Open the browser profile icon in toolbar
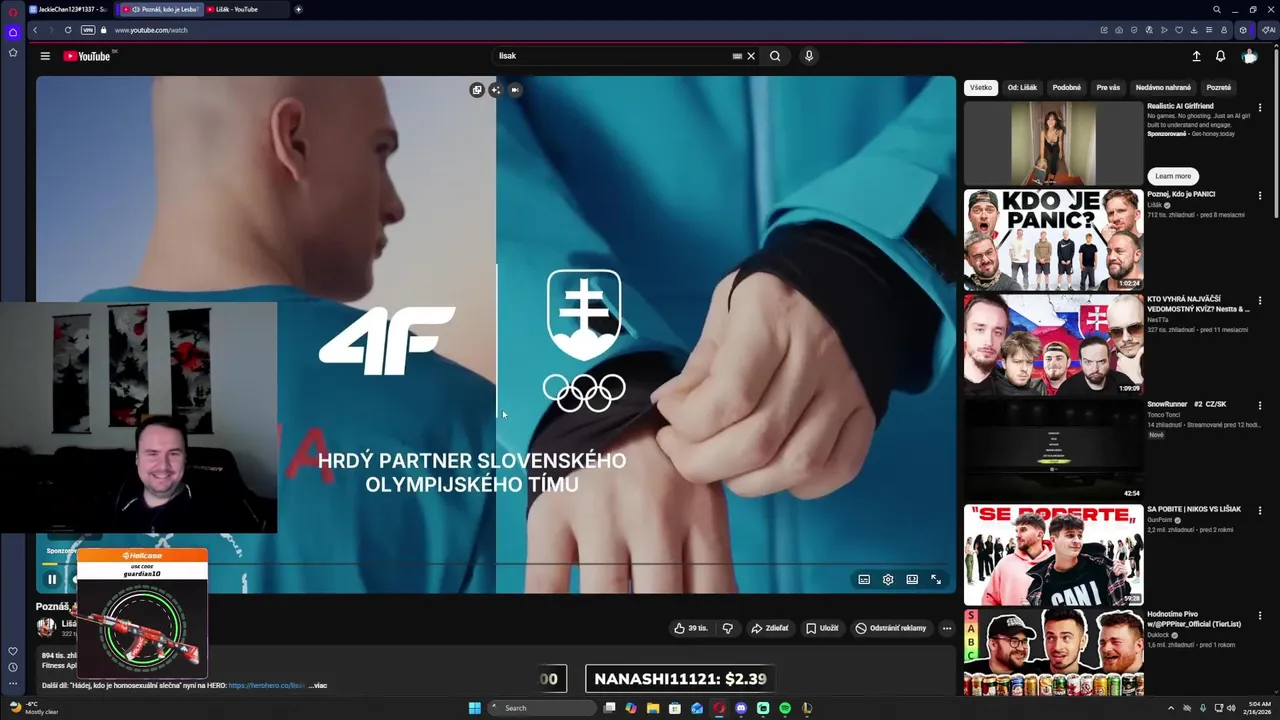1280x720 pixels. pyautogui.click(x=1223, y=30)
